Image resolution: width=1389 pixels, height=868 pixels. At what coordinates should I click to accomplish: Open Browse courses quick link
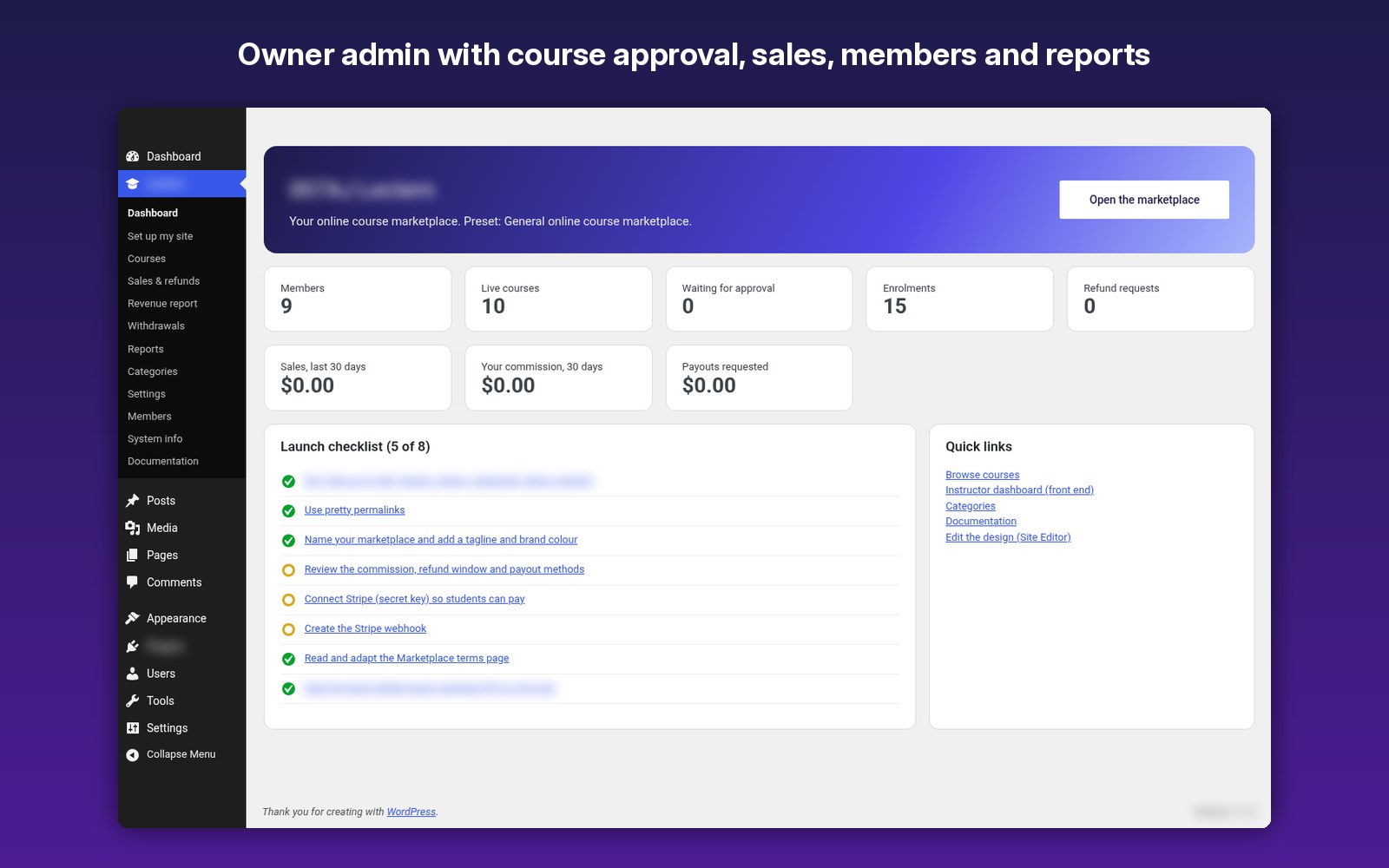coord(983,475)
